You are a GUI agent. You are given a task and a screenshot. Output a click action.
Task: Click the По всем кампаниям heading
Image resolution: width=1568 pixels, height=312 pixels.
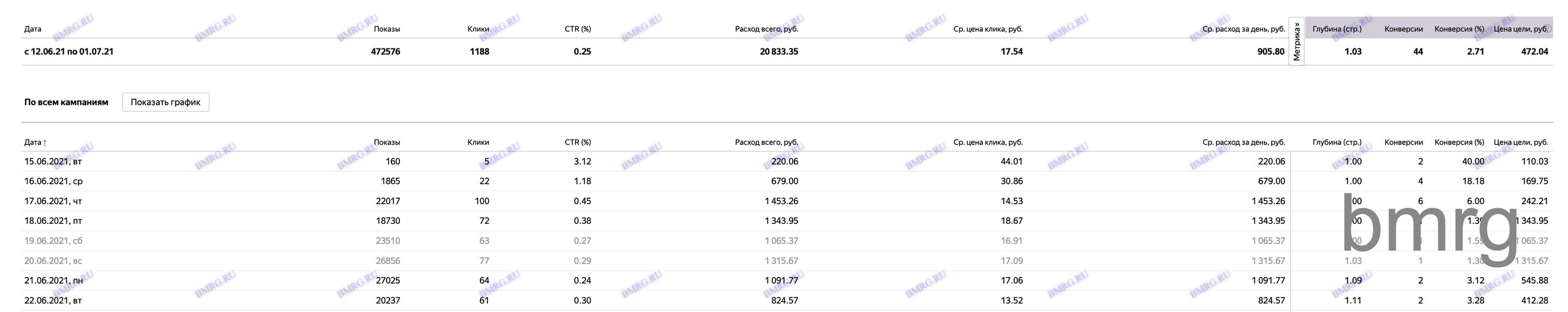(66, 102)
